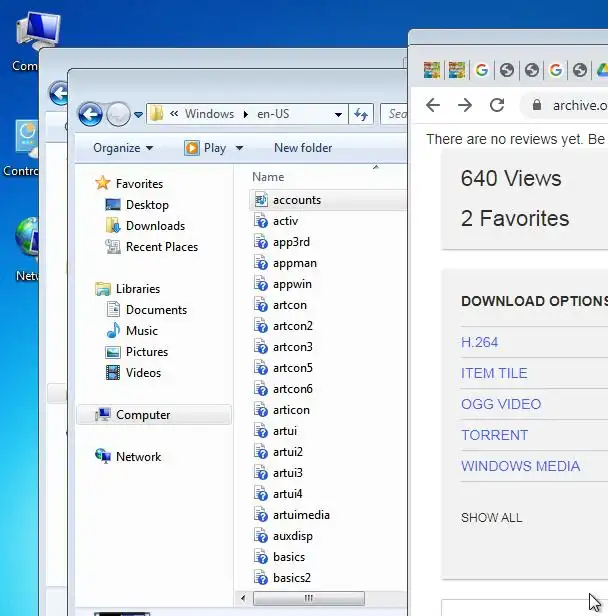Sort files by the Name column header
The width and height of the screenshot is (608, 616).
pos(268,177)
